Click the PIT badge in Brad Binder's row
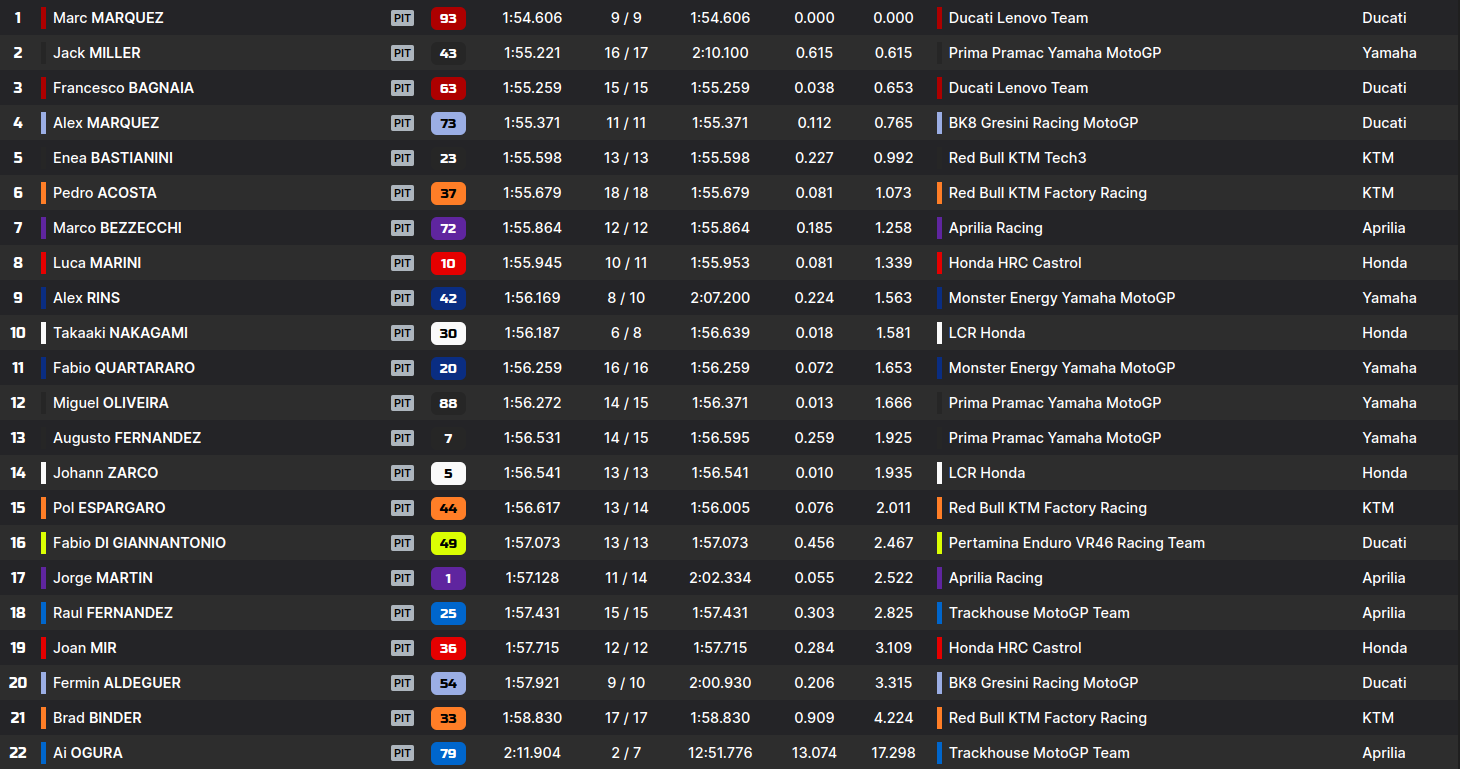The width and height of the screenshot is (1460, 769). 402,718
